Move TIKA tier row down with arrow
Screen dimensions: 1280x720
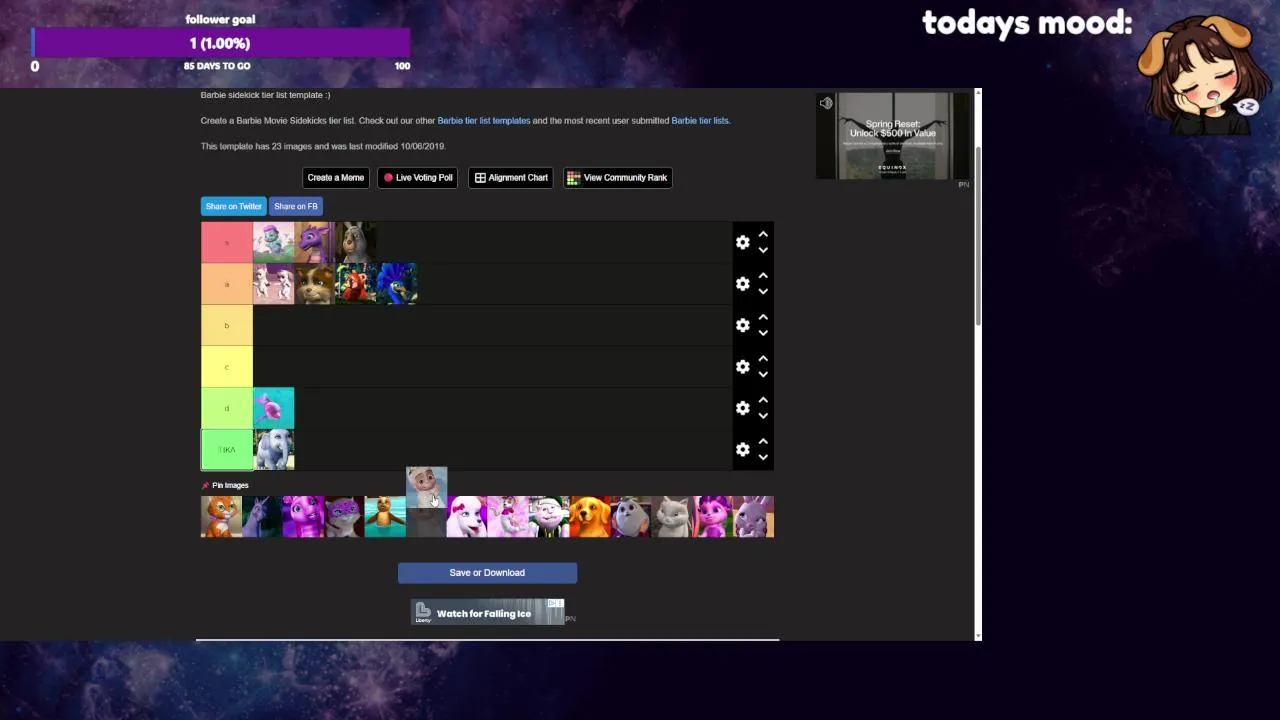click(763, 458)
